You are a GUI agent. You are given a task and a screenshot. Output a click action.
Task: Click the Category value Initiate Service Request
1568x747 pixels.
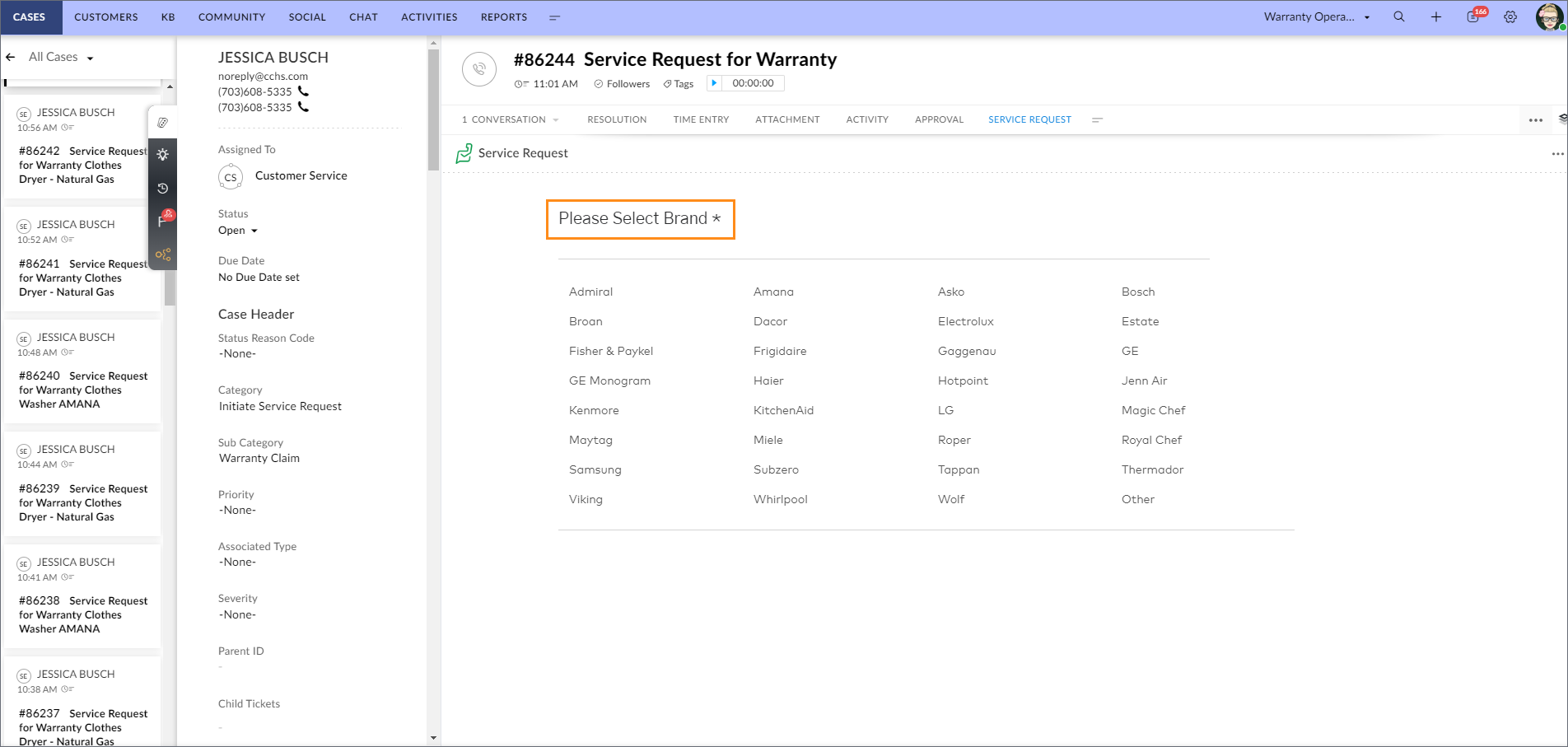pos(280,406)
